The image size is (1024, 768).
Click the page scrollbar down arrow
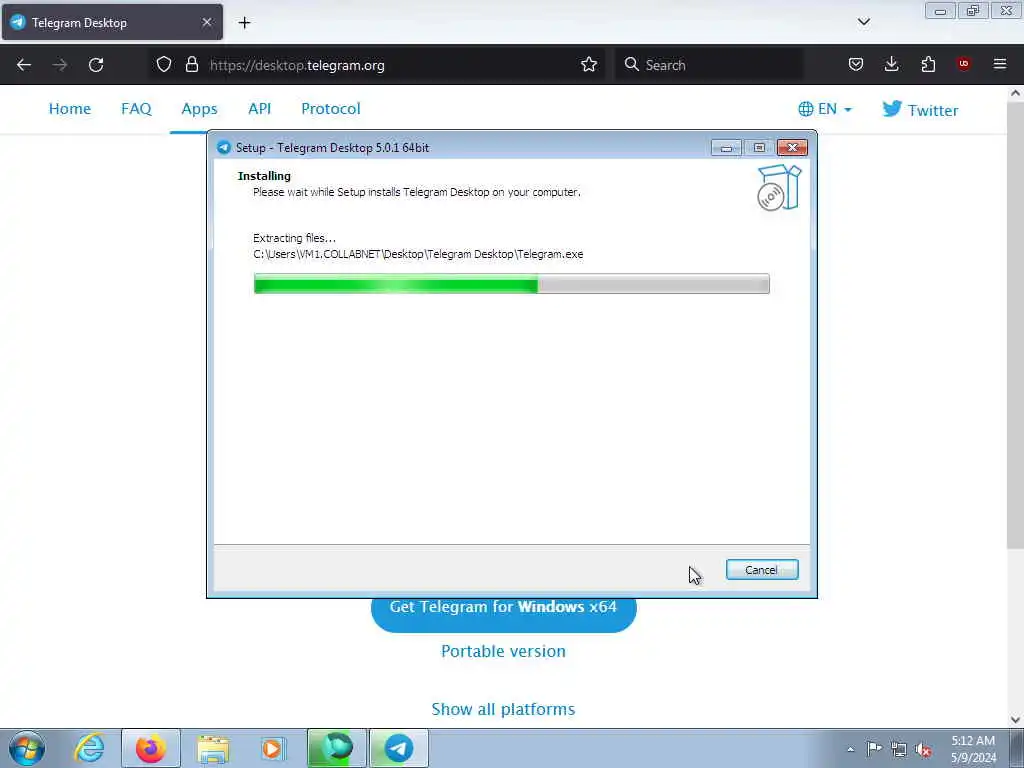(x=1015, y=720)
